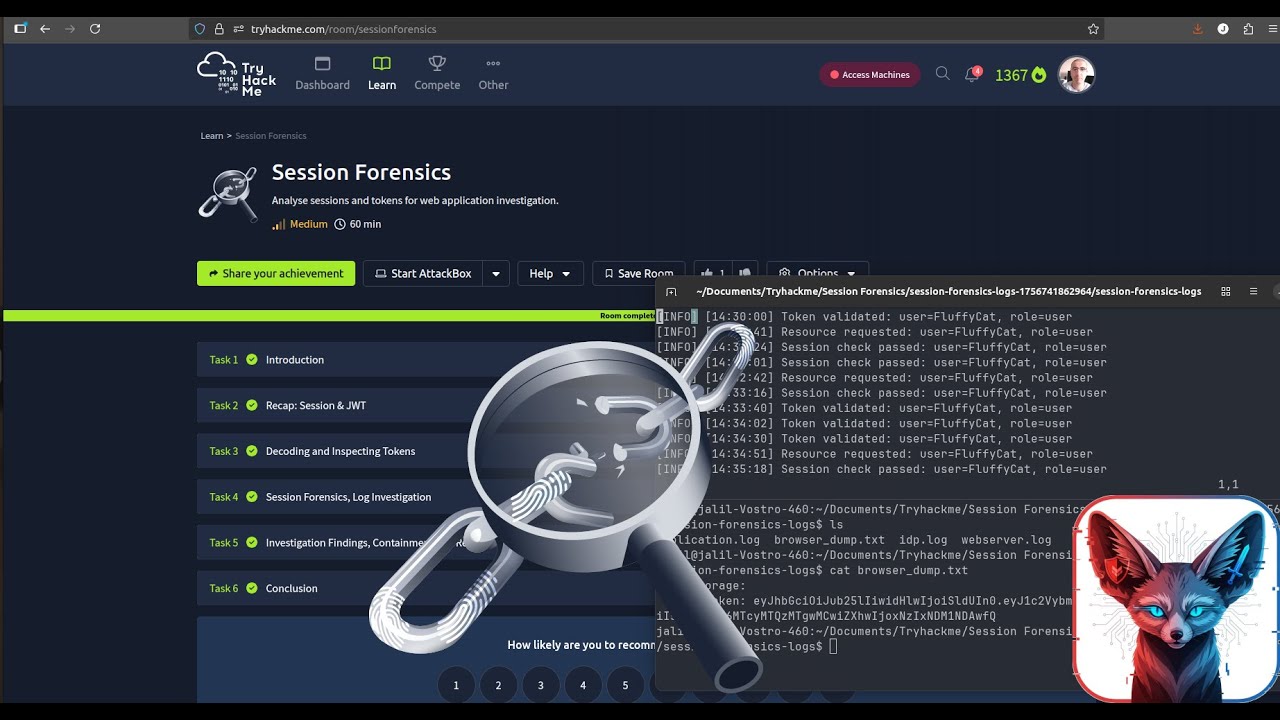1280x720 pixels.
Task: Click the terminal command prompt cursor
Action: click(833, 647)
